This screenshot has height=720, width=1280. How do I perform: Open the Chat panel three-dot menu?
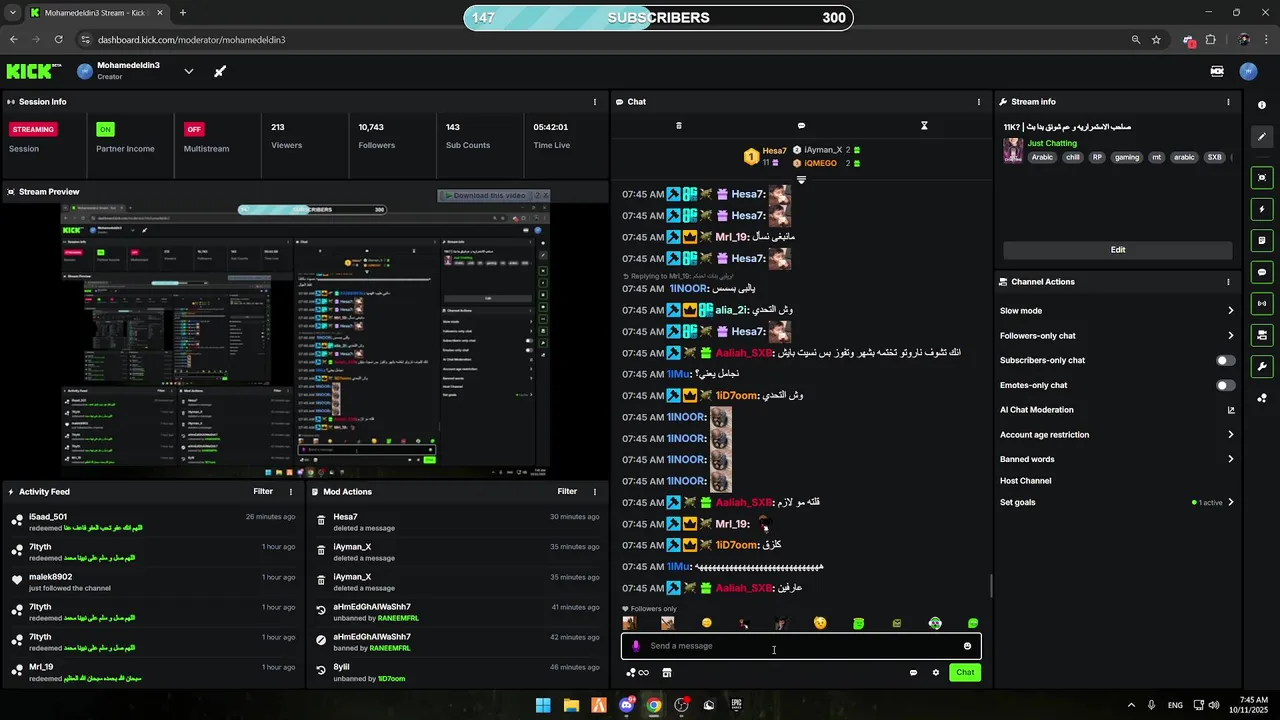(979, 102)
